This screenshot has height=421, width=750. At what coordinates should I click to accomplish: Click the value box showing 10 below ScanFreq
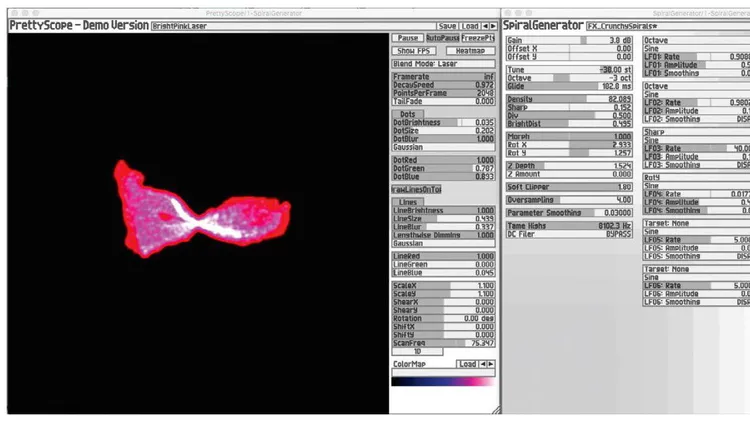(x=417, y=352)
